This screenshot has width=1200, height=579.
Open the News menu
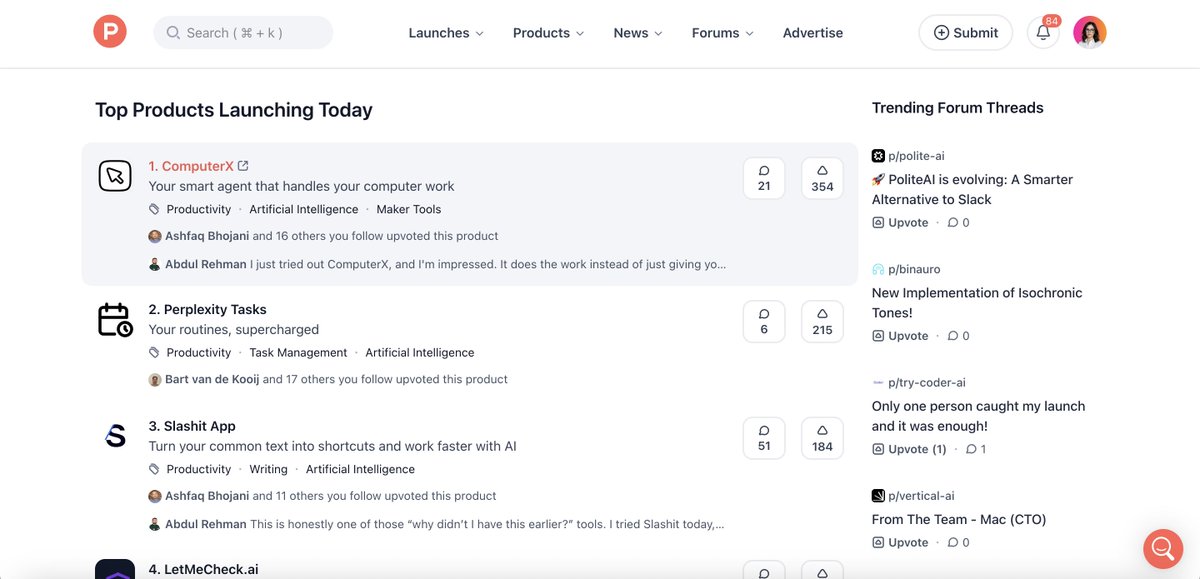tap(638, 33)
